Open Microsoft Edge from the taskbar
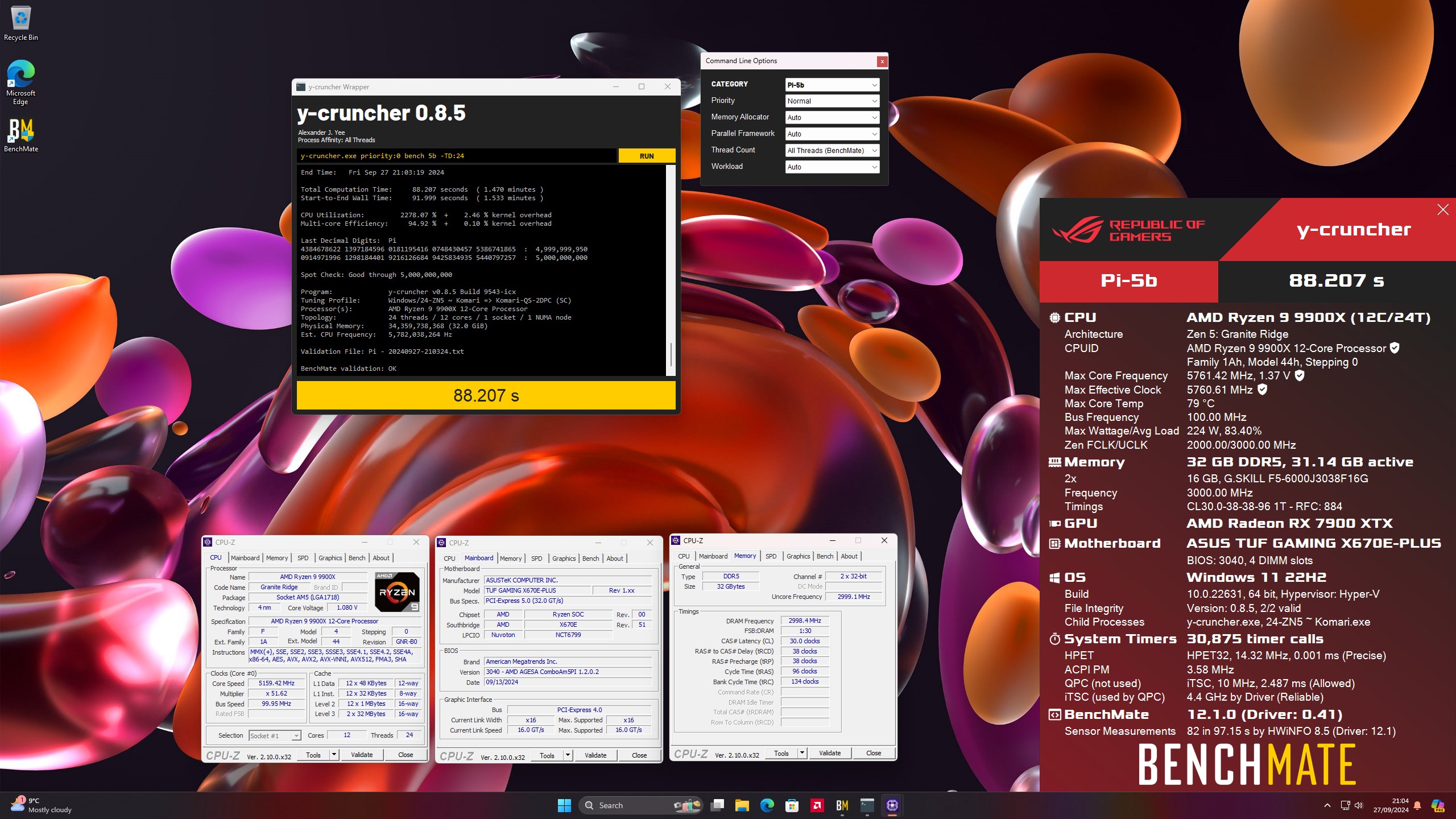Screen dimensions: 1456x819 [x=767, y=805]
